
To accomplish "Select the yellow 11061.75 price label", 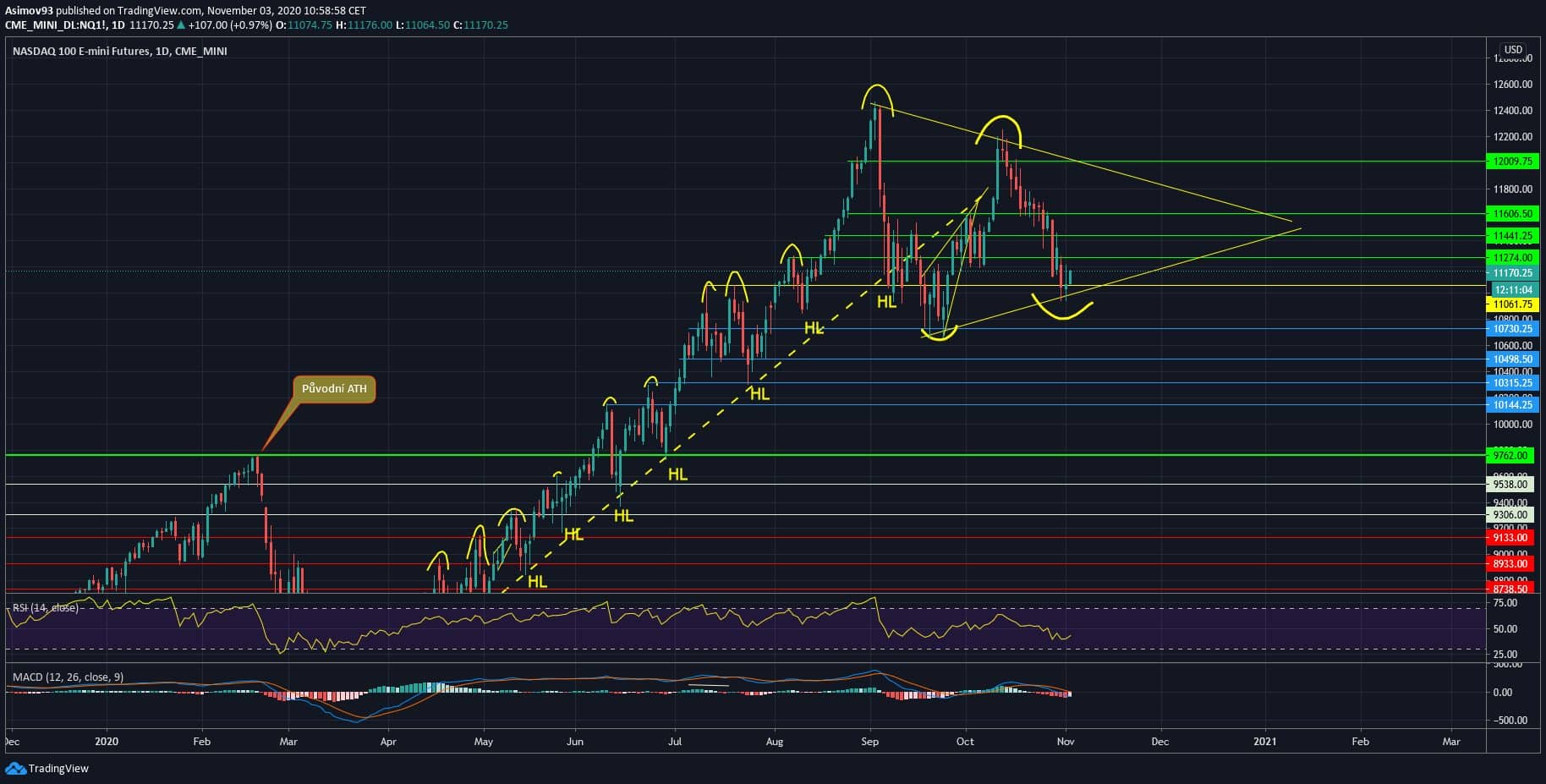I will pos(1512,304).
